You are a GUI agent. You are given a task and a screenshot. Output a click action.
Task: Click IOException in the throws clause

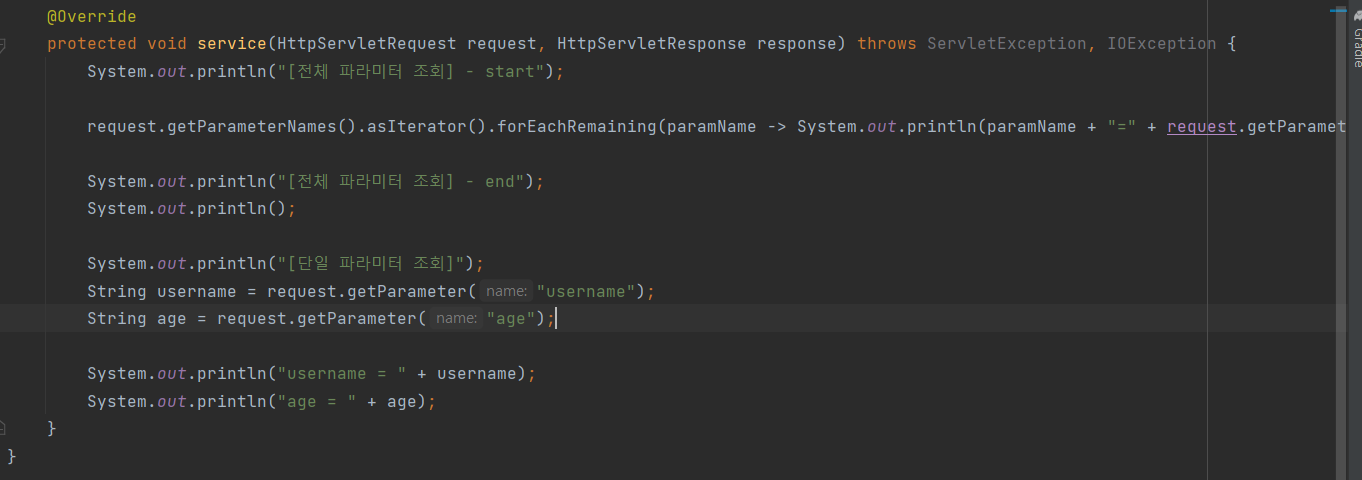click(x=1161, y=44)
